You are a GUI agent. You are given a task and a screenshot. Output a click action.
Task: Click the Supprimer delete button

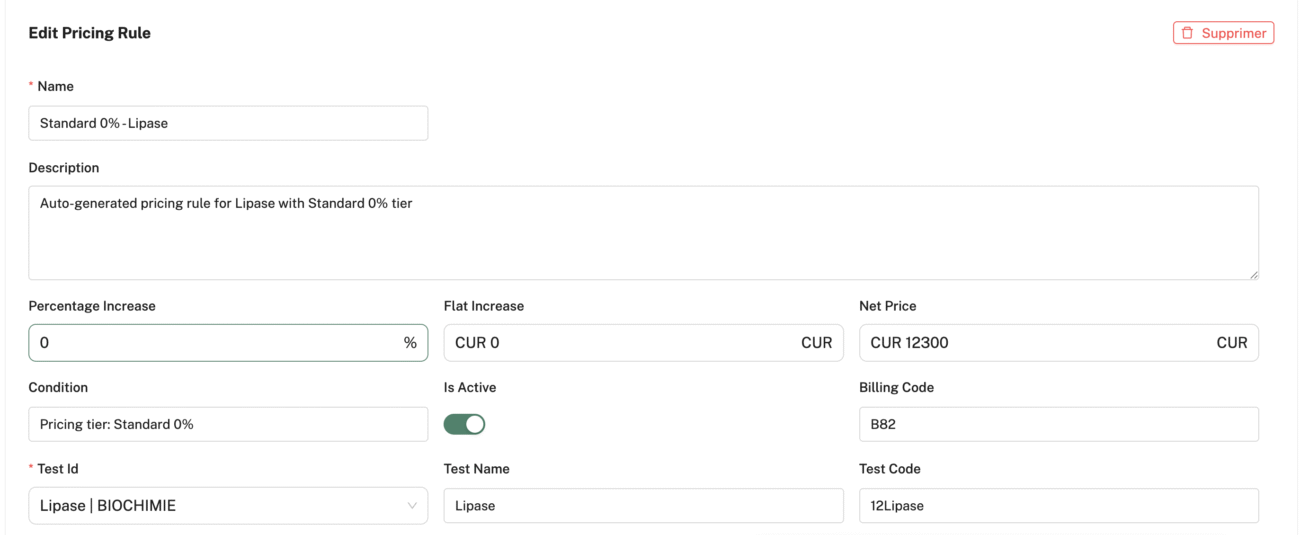point(1224,33)
